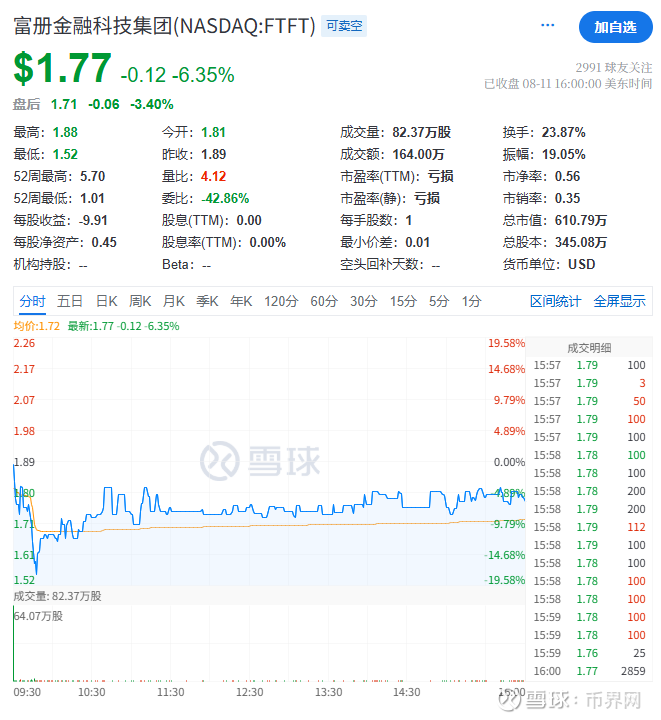Click the 每股收益 value -9.91
The height and width of the screenshot is (720, 661).
click(x=93, y=220)
